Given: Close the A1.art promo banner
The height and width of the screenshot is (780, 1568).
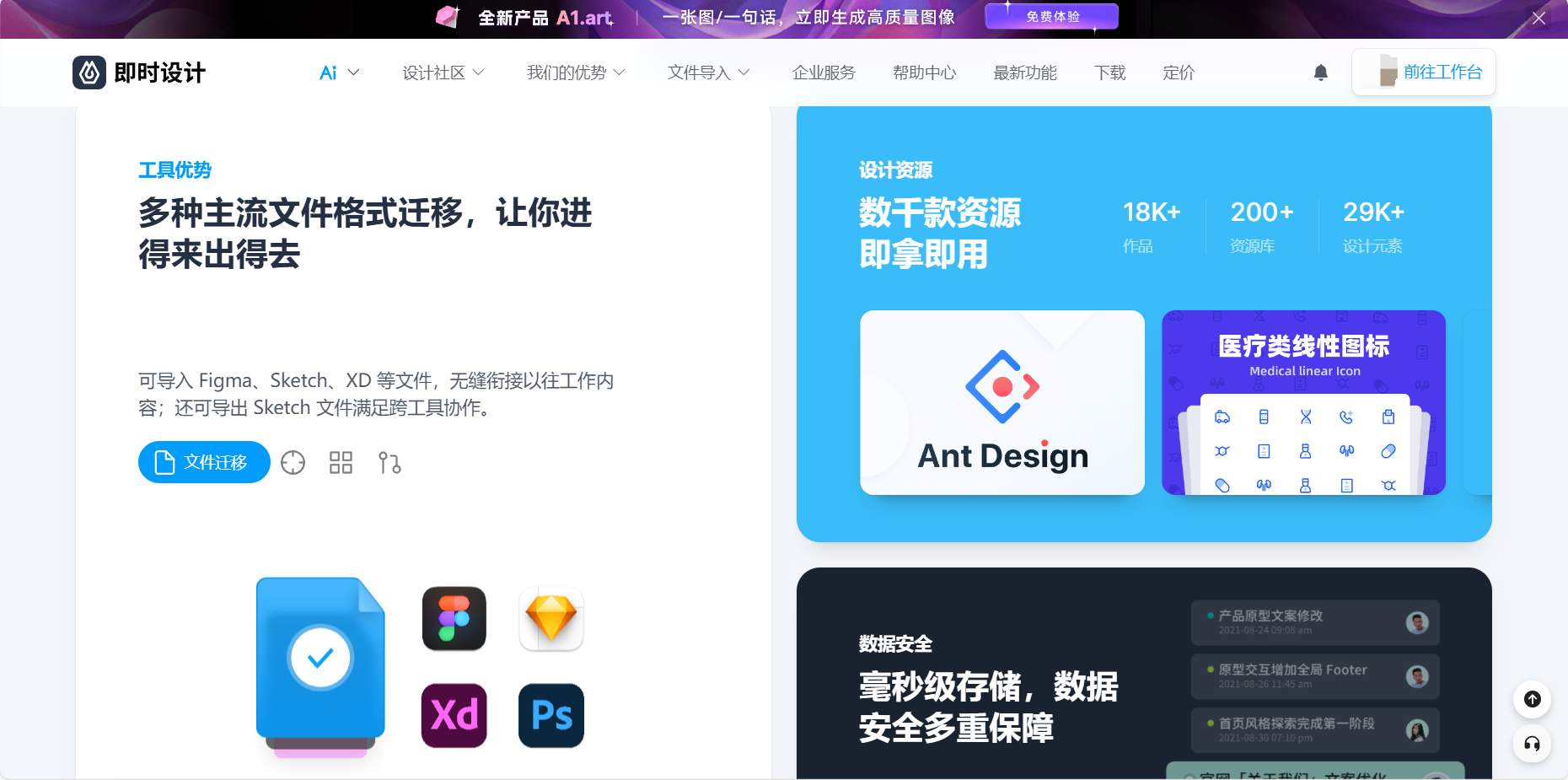Looking at the screenshot, I should 1538,18.
